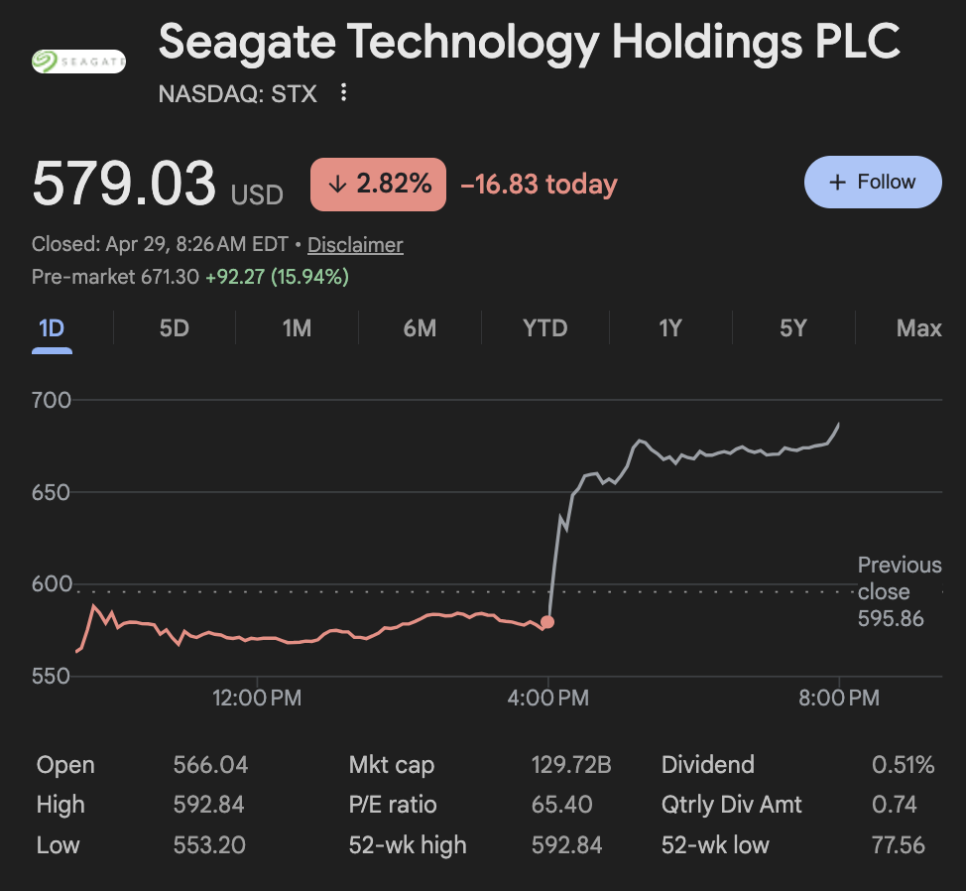Switch to the 1M chart tab
966x891 pixels.
point(296,328)
